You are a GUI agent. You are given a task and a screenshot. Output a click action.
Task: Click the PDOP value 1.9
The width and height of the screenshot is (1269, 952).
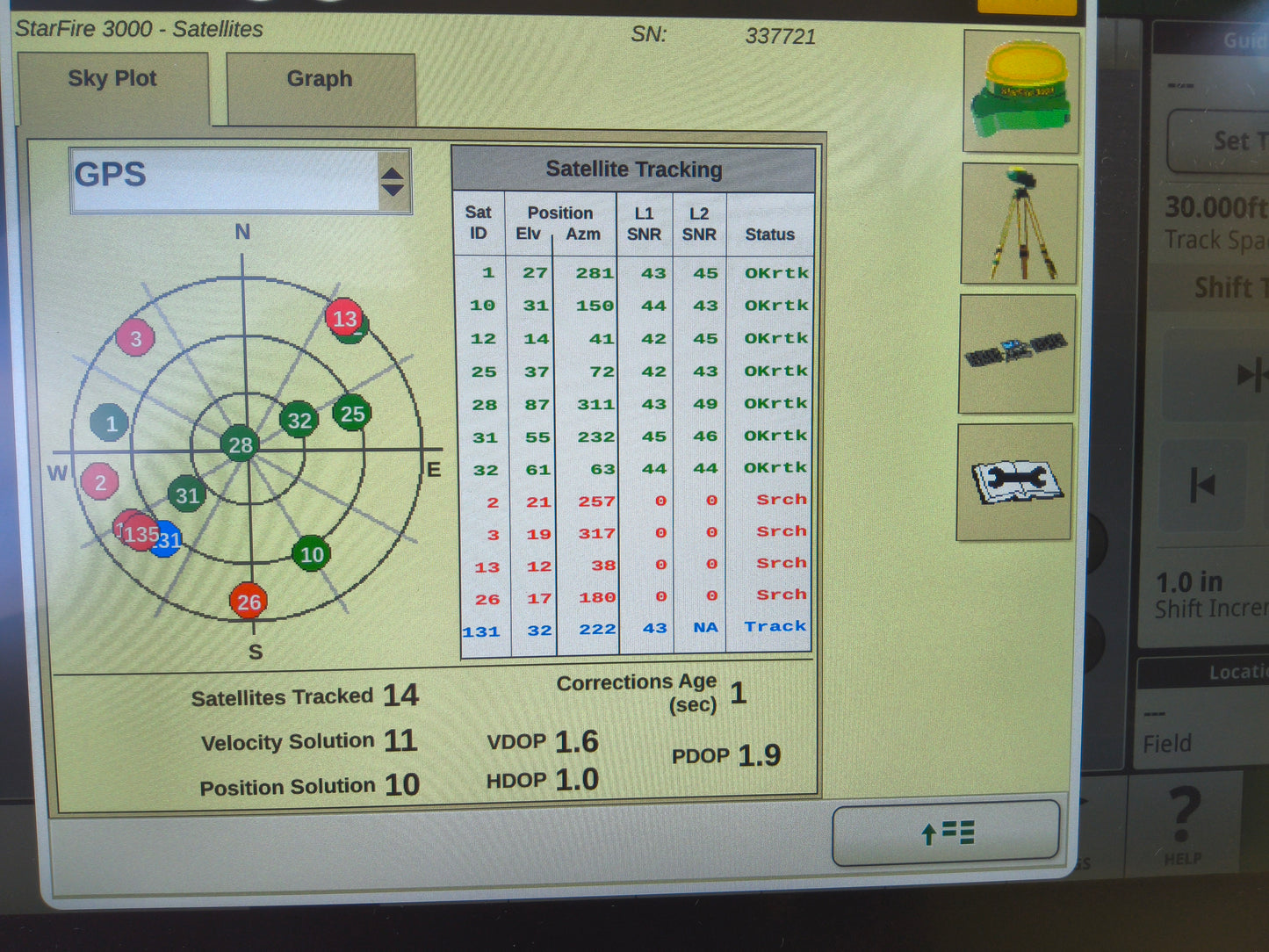[759, 755]
